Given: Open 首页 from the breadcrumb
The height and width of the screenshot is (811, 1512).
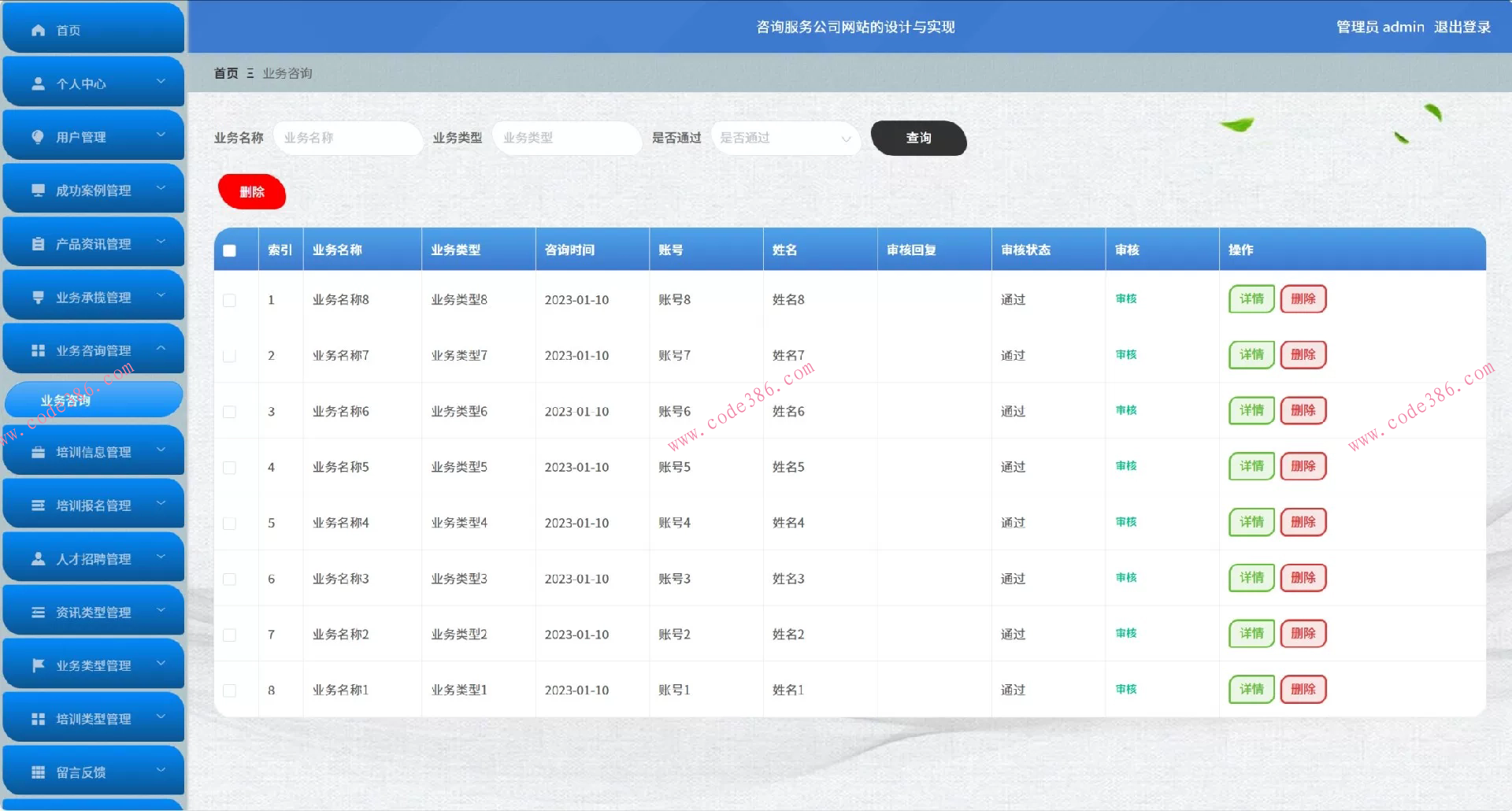Looking at the screenshot, I should point(224,72).
